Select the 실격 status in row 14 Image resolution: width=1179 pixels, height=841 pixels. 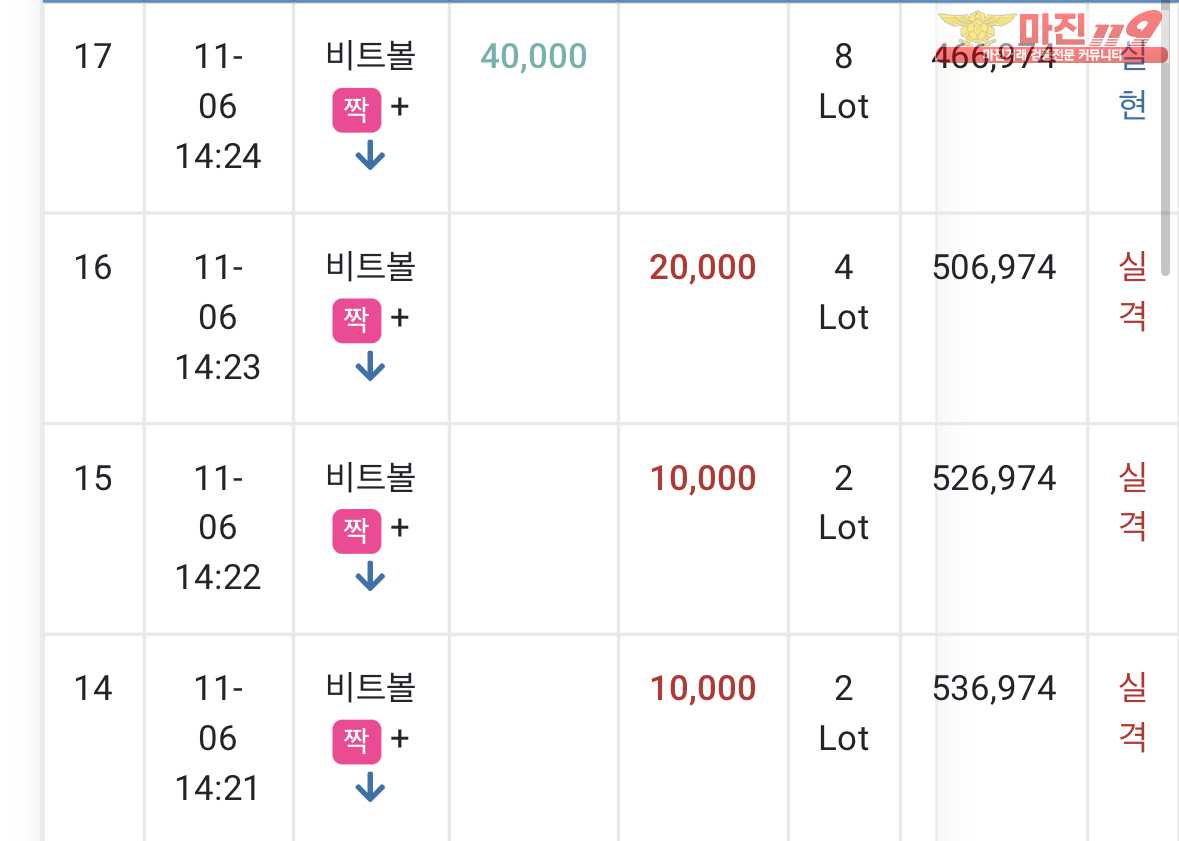point(1132,713)
